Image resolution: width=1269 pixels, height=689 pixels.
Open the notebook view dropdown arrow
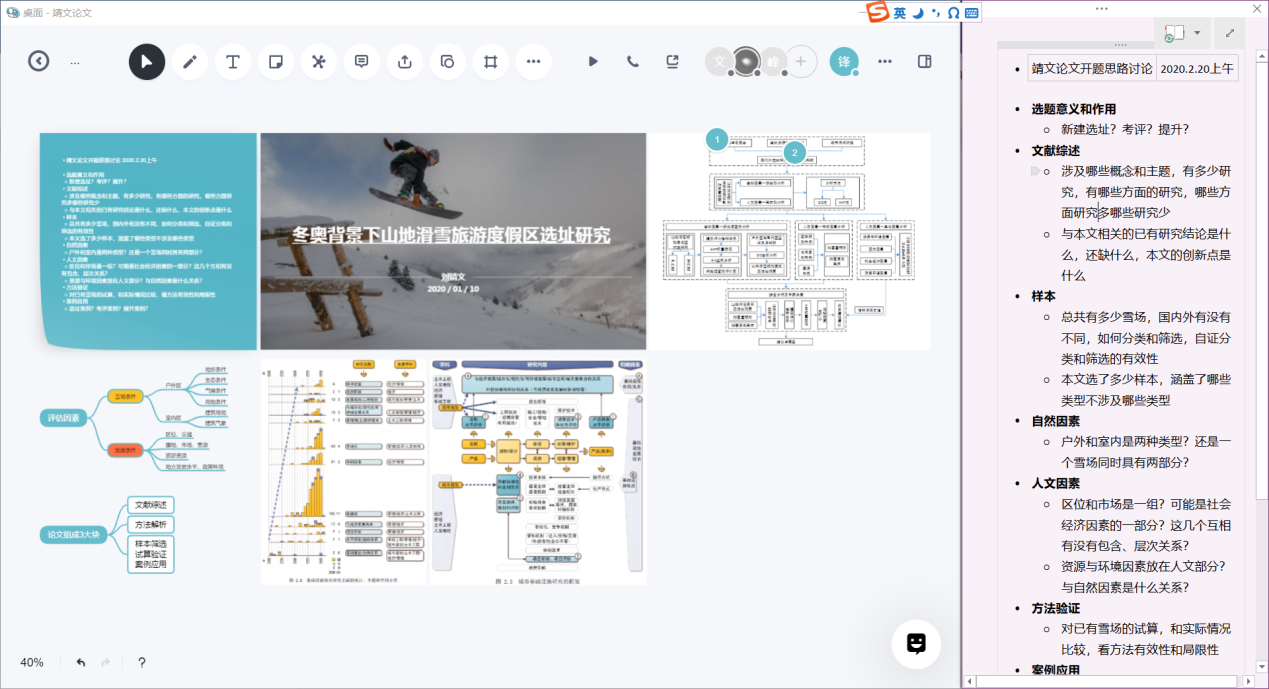[x=1197, y=33]
